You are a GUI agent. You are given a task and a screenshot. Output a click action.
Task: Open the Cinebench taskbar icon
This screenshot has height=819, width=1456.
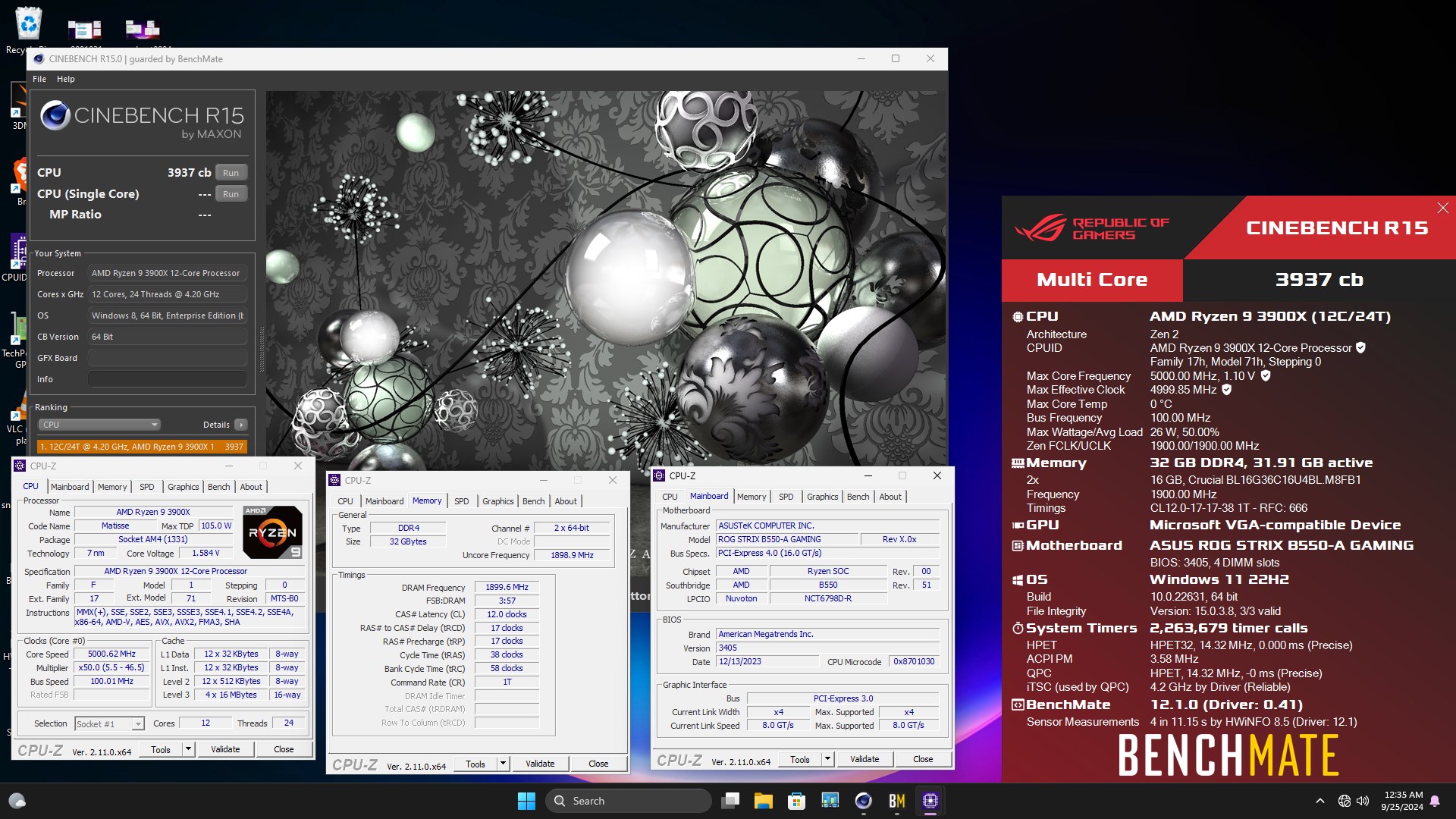click(x=863, y=801)
